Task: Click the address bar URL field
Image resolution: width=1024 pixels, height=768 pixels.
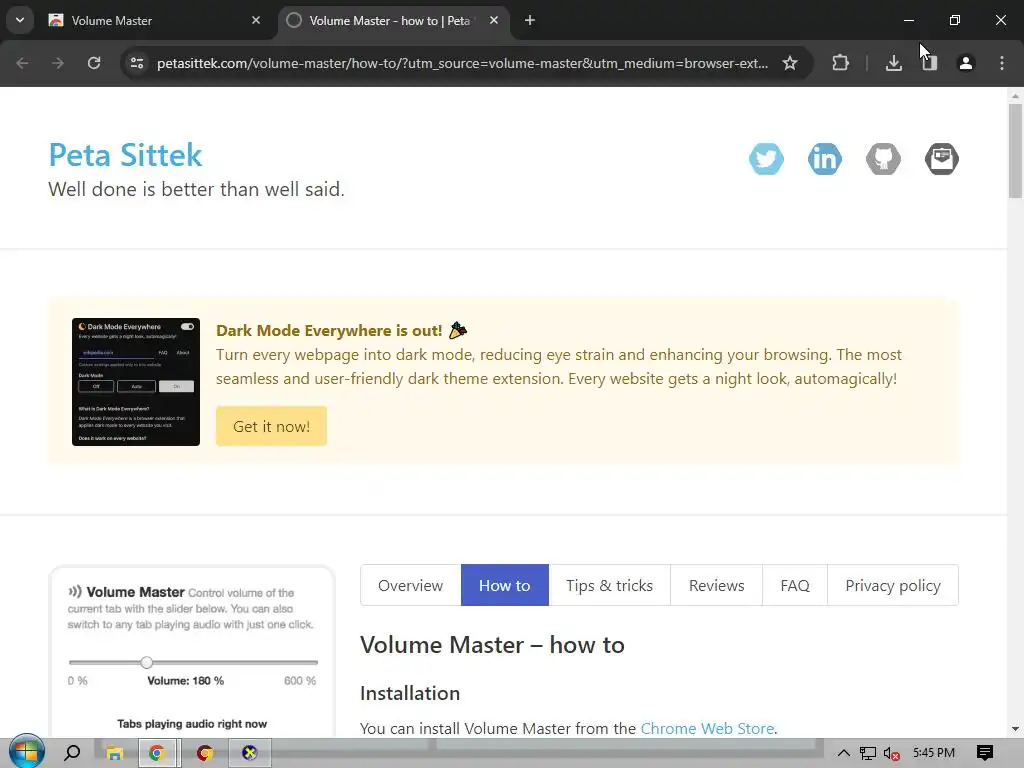Action: tap(462, 63)
